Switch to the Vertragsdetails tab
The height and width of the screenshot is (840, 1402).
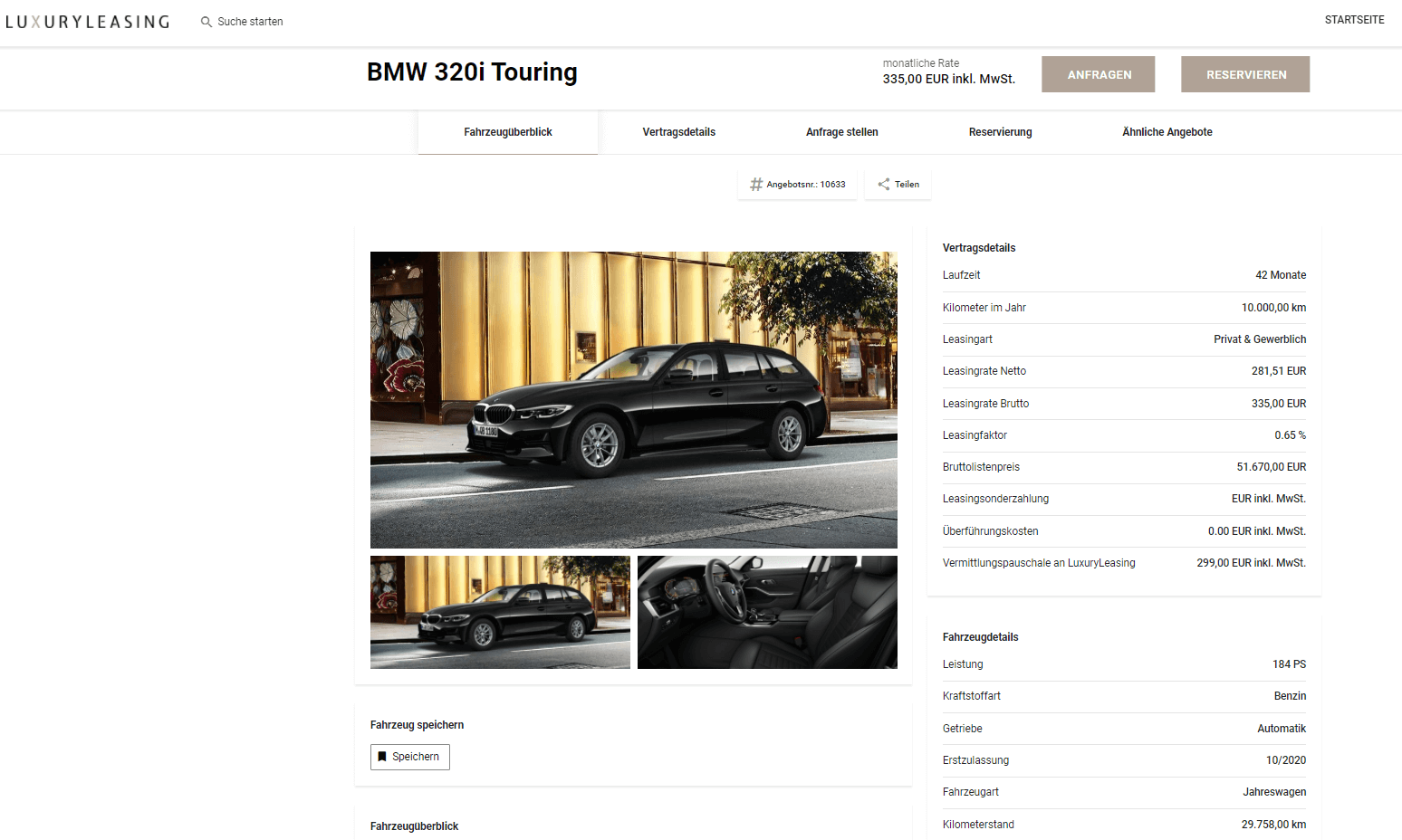[x=679, y=132]
